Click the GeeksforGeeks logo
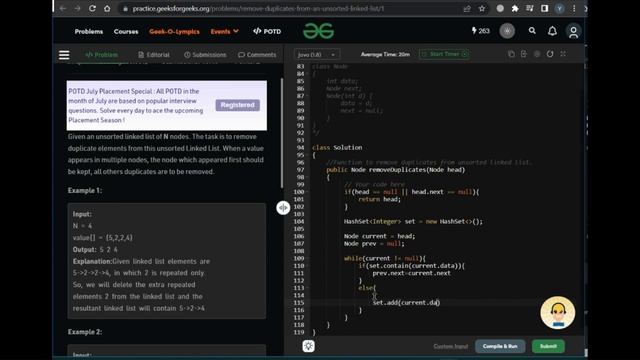The image size is (640, 360). tap(318, 31)
